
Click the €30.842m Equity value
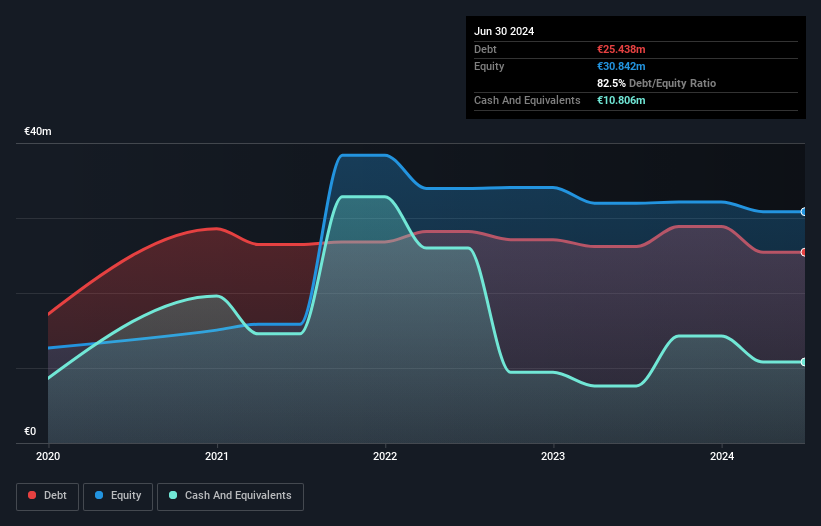[621, 66]
